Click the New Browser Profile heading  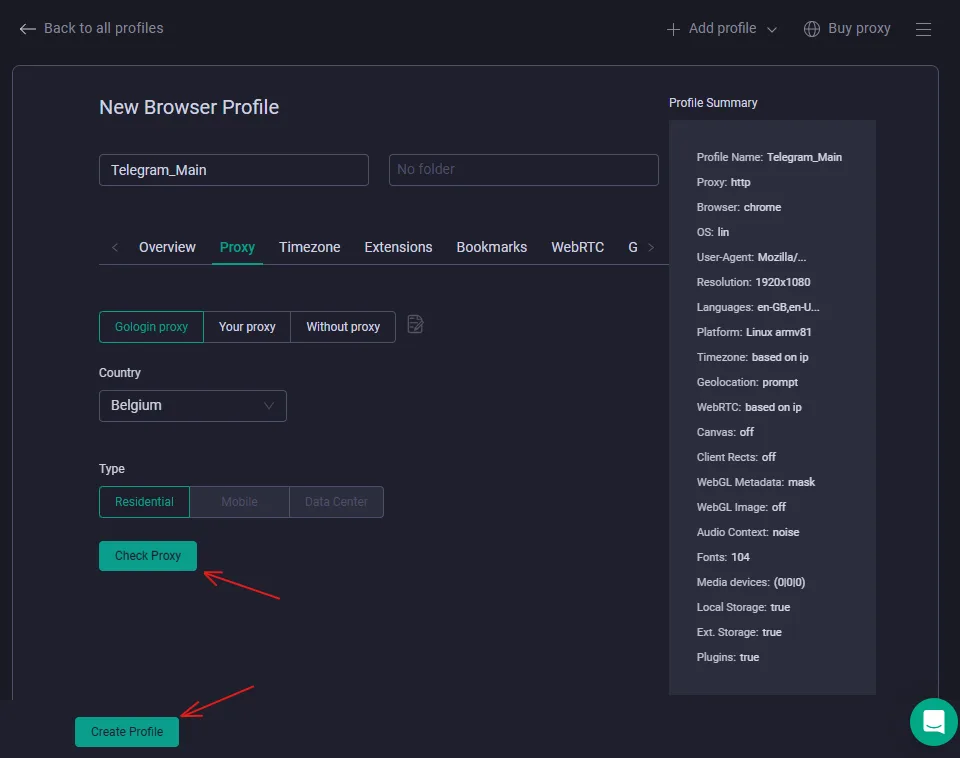pyautogui.click(x=189, y=107)
